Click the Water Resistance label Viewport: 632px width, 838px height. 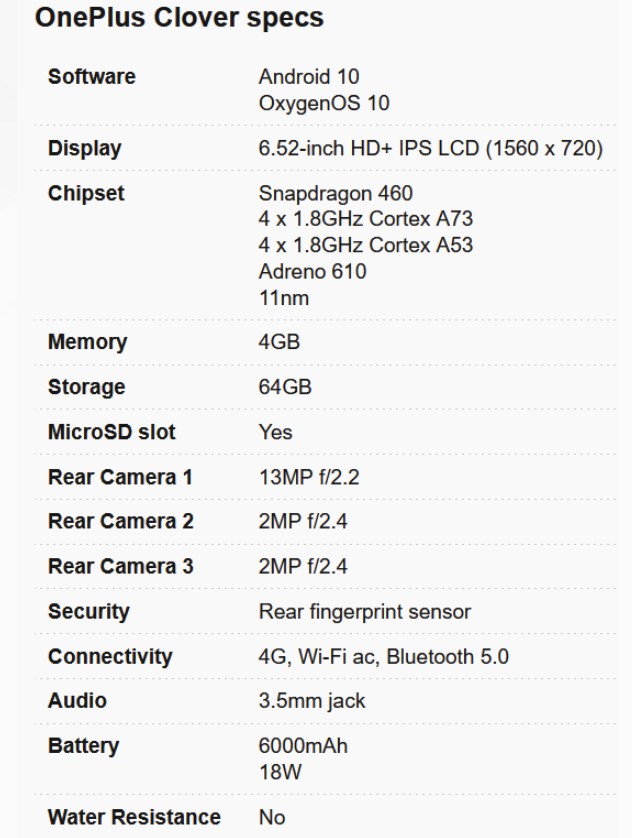coord(134,817)
